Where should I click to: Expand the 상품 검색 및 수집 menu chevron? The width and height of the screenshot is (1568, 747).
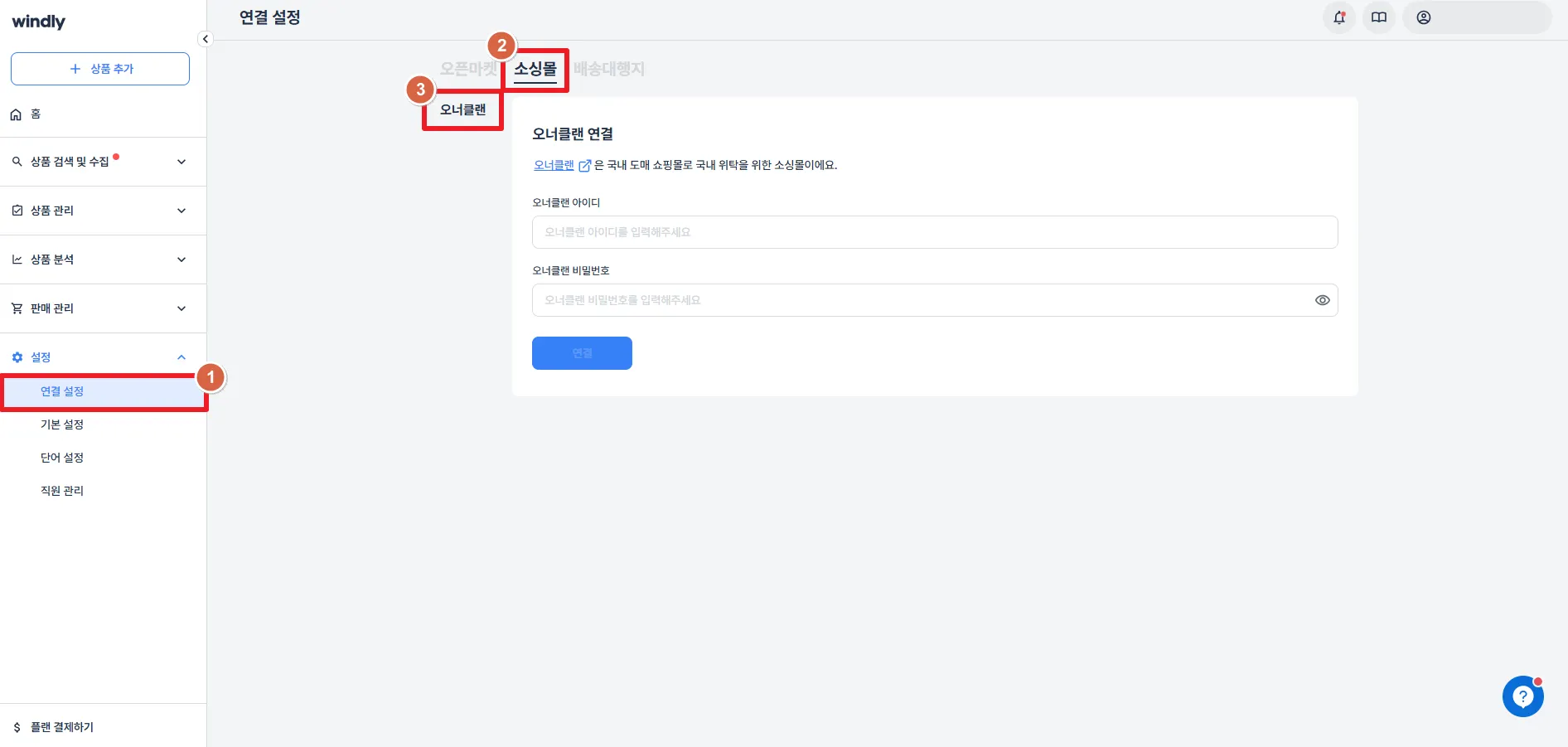tap(181, 162)
